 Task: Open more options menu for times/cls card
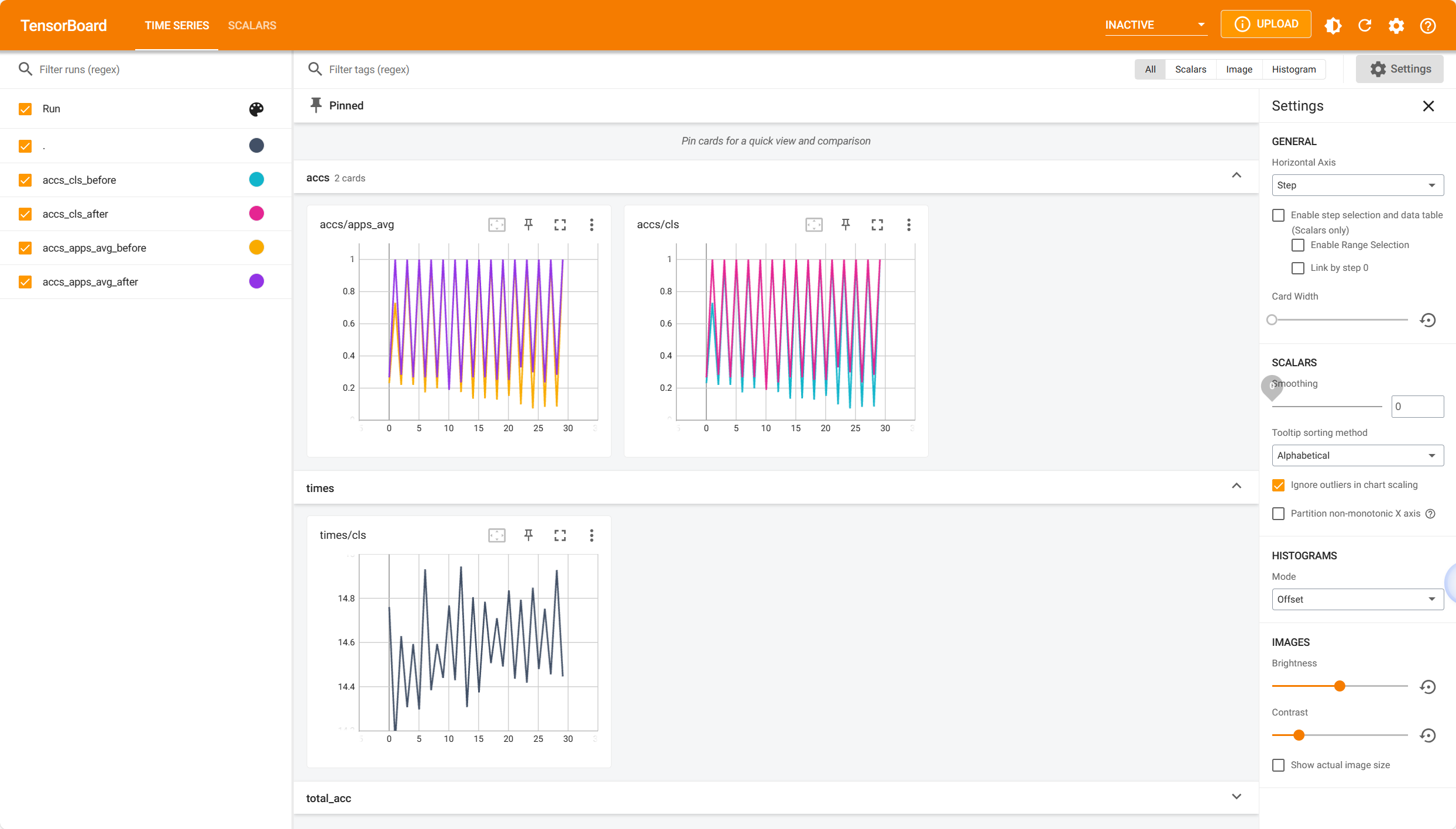[592, 535]
